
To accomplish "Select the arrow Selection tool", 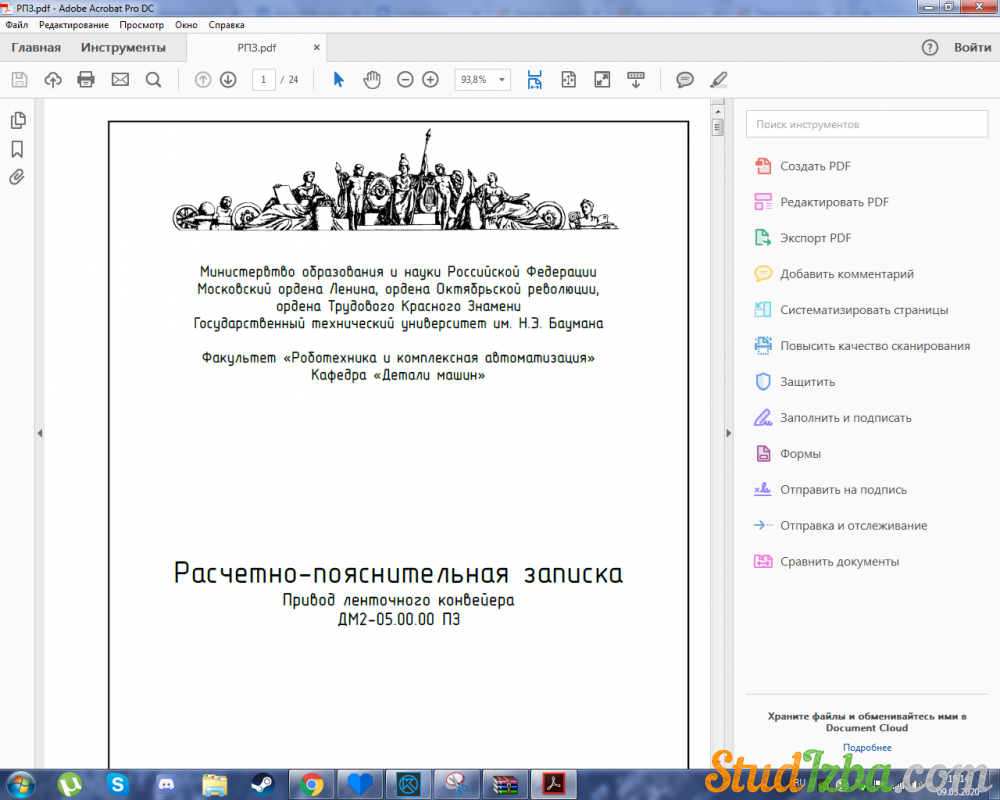I will (338, 80).
